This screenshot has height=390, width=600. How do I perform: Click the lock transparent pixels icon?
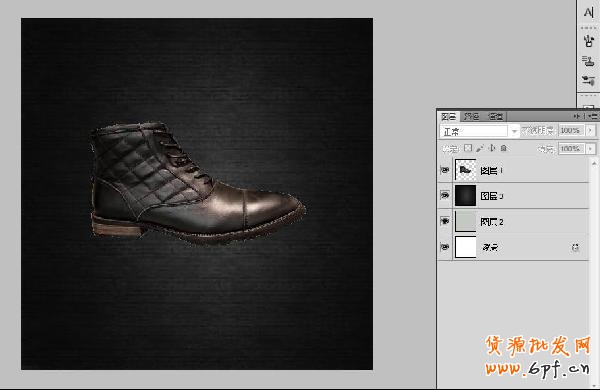pos(468,148)
